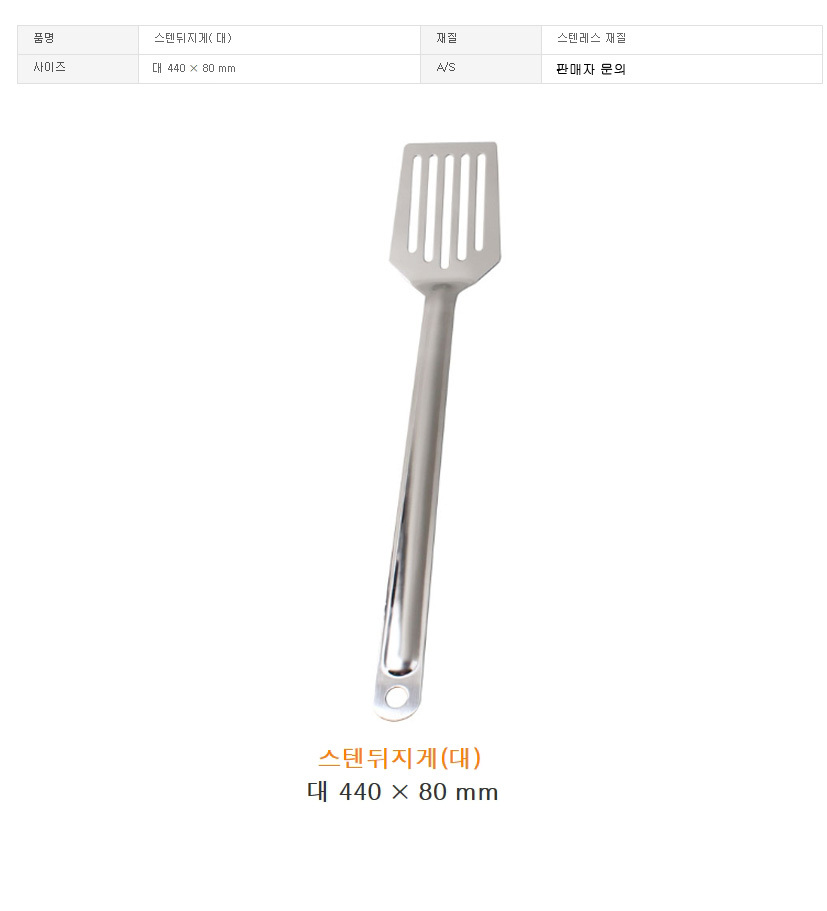Click the 품명 header cell
Image resolution: width=827 pixels, height=911 pixels.
78,39
